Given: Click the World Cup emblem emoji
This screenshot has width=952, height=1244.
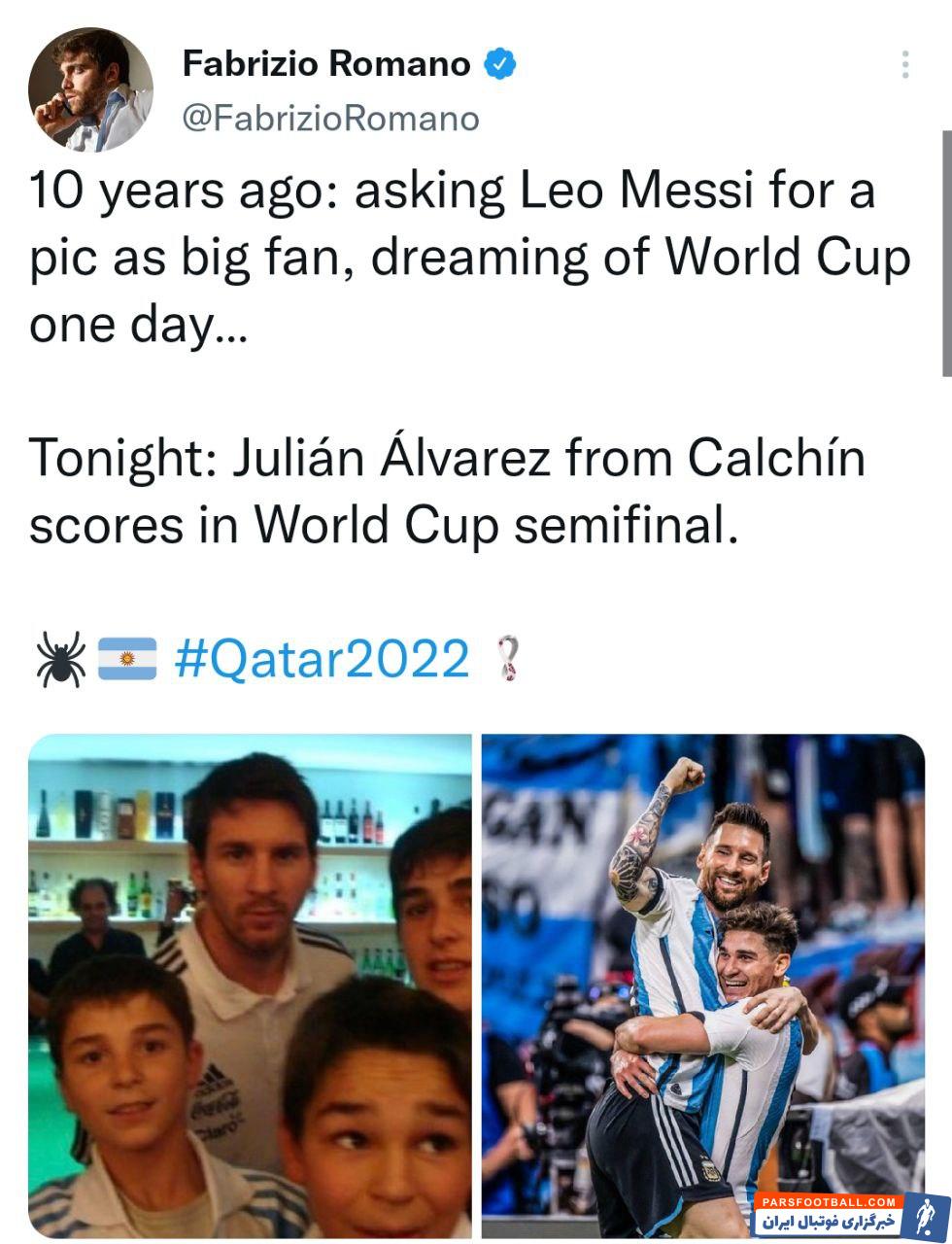Looking at the screenshot, I should pyautogui.click(x=507, y=658).
